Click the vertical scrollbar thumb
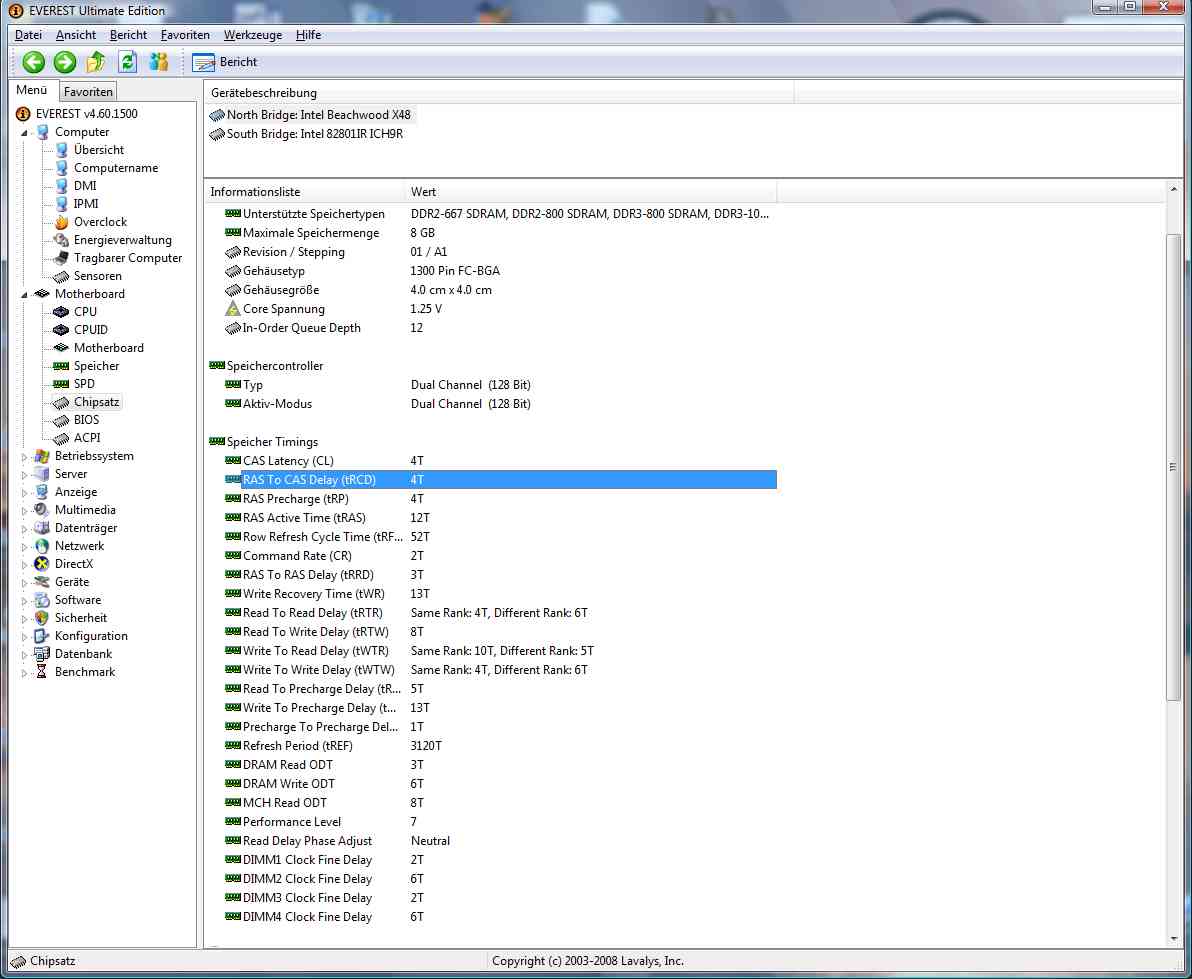The image size is (1192, 979). pyautogui.click(x=1174, y=467)
